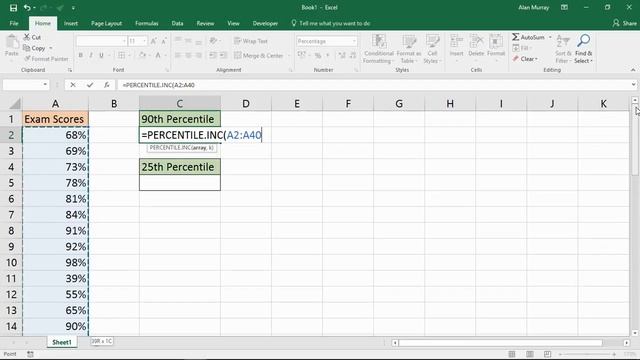Select column C header
Screen dimensions: 640x360
click(180, 104)
